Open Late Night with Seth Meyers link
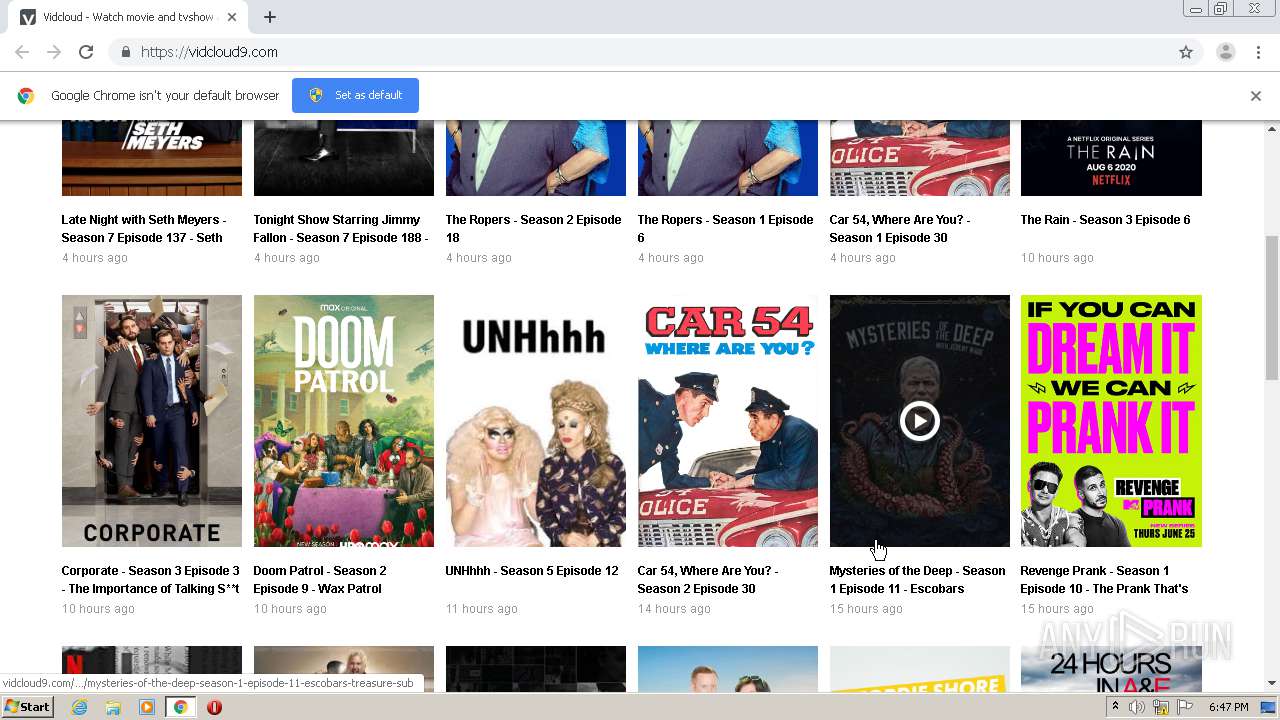This screenshot has height=720, width=1280. coord(144,229)
